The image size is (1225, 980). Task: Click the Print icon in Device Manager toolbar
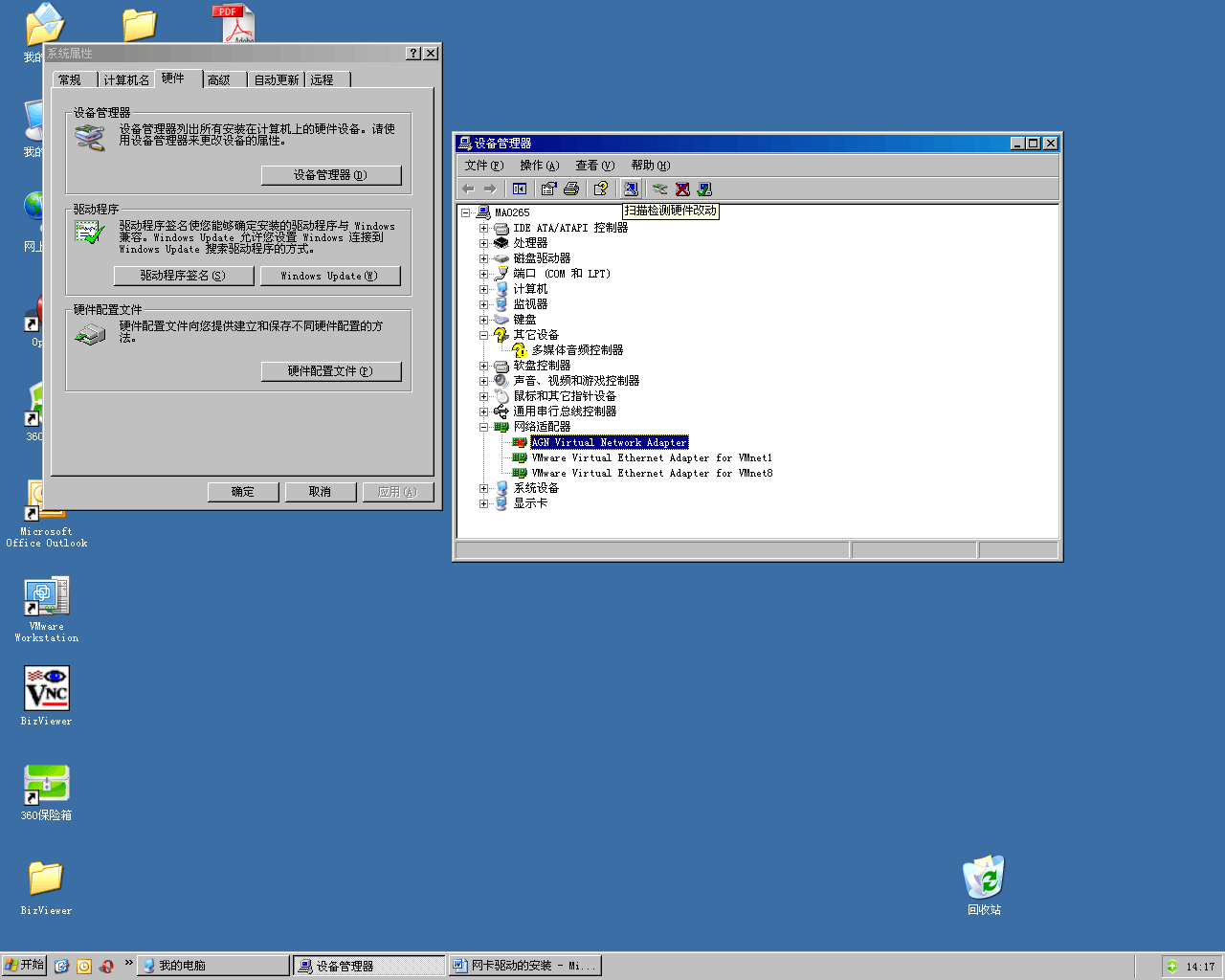tap(571, 189)
